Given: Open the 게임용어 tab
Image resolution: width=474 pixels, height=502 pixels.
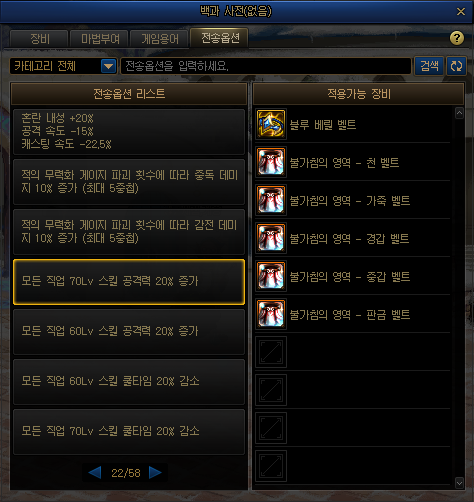Looking at the screenshot, I should click(x=160, y=39).
